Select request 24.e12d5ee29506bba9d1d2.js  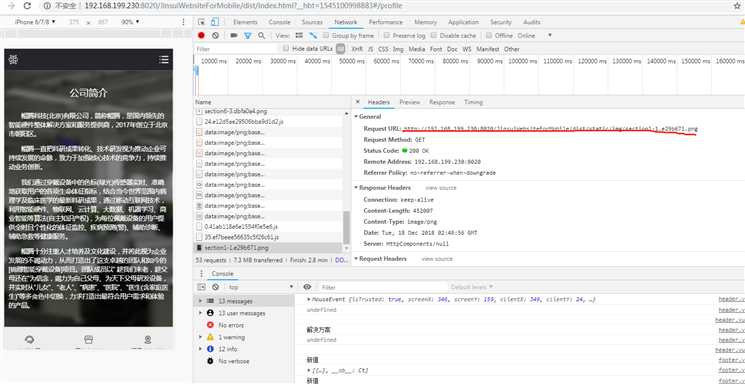[268, 122]
